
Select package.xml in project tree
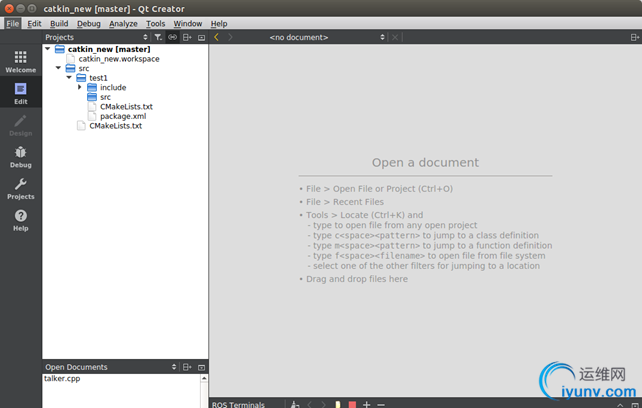pos(123,116)
